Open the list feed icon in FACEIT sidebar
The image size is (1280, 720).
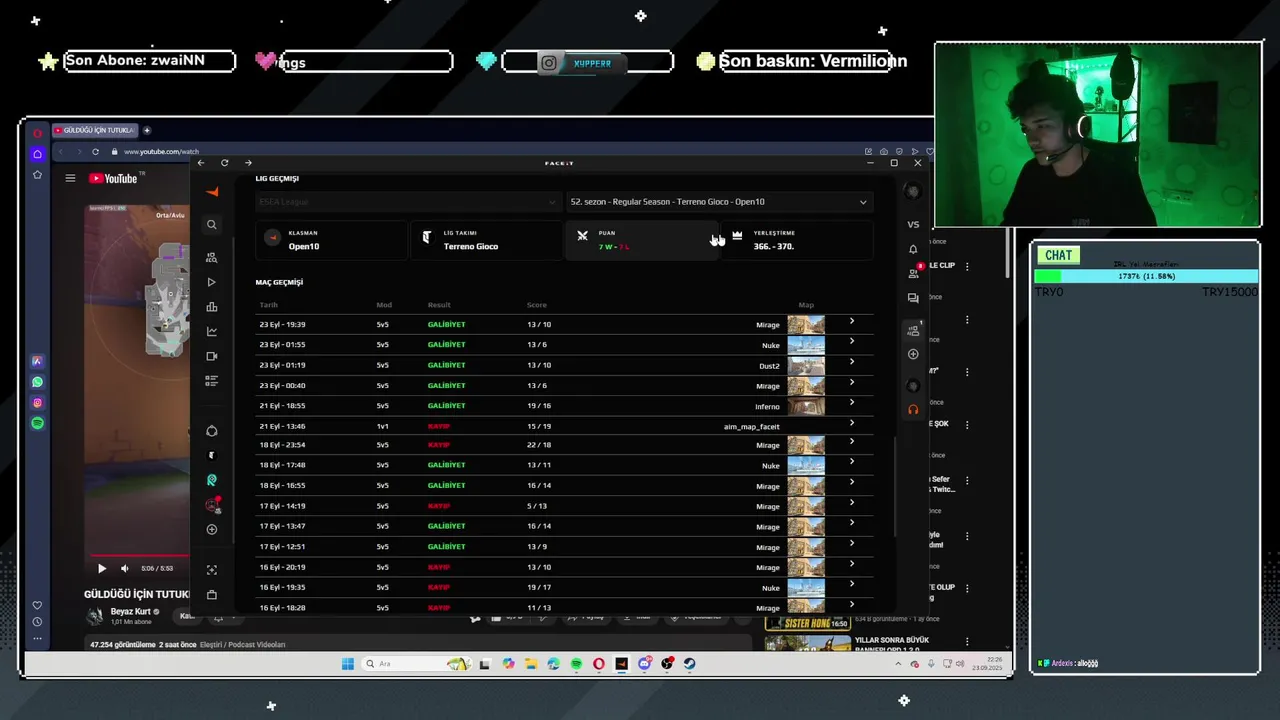tap(211, 381)
